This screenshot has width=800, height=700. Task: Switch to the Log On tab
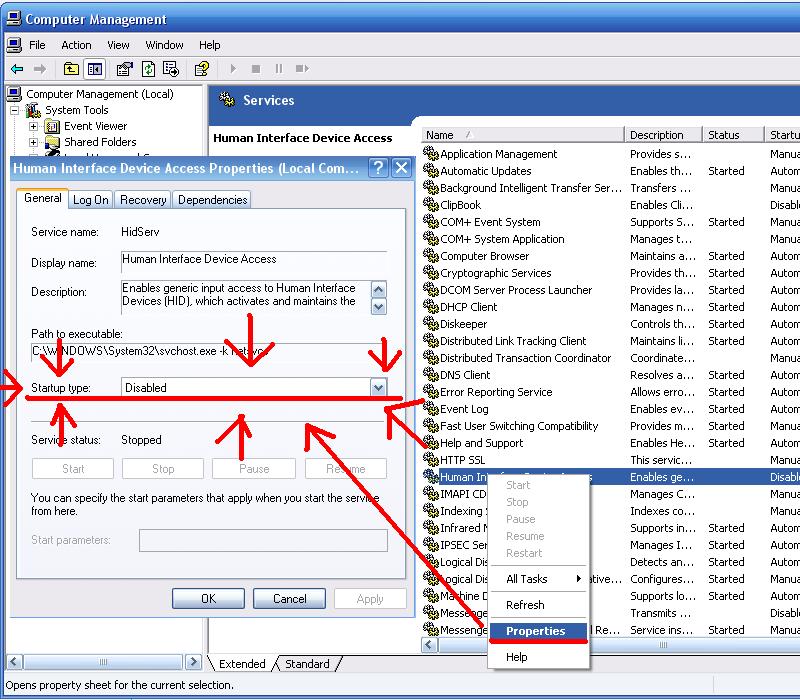(91, 199)
